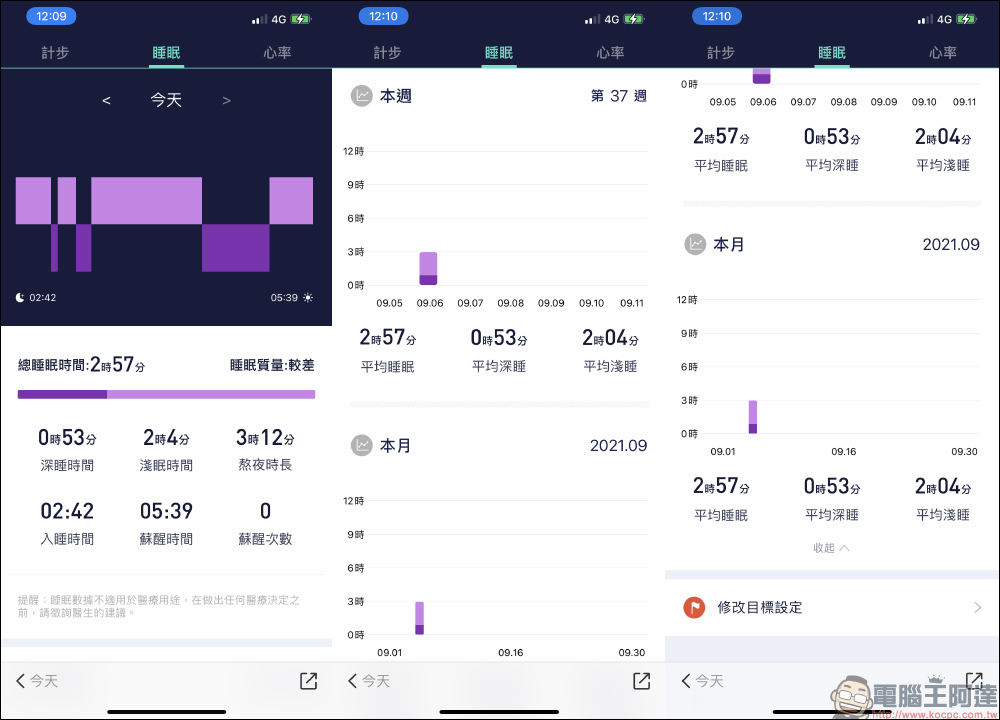This screenshot has height=720, width=1000.
Task: Tap signal bars in middle screen status bar
Action: 592,20
